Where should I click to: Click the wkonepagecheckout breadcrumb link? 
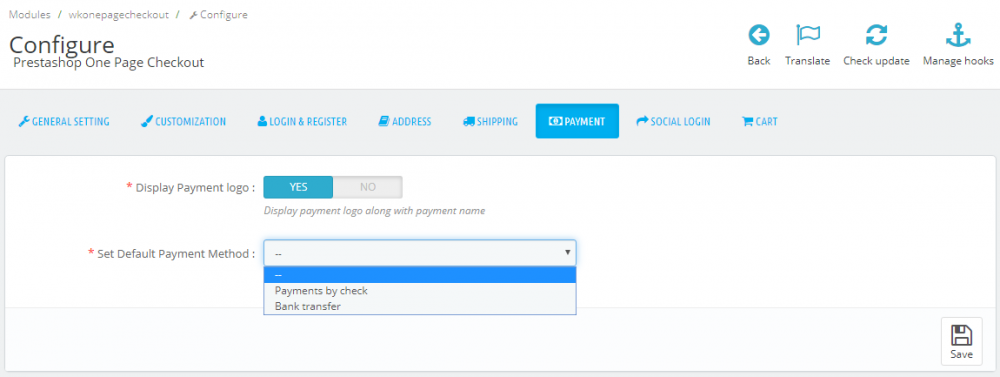(119, 14)
